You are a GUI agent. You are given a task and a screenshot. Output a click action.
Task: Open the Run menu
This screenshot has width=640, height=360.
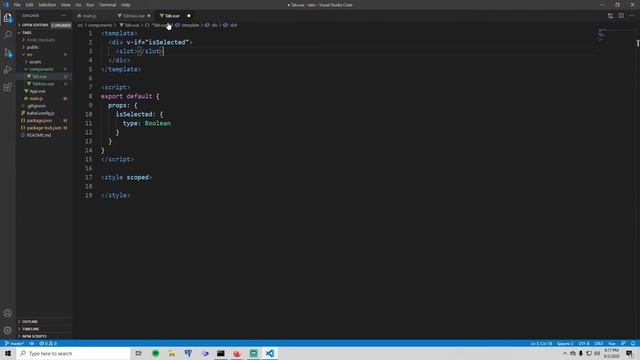[90, 5]
